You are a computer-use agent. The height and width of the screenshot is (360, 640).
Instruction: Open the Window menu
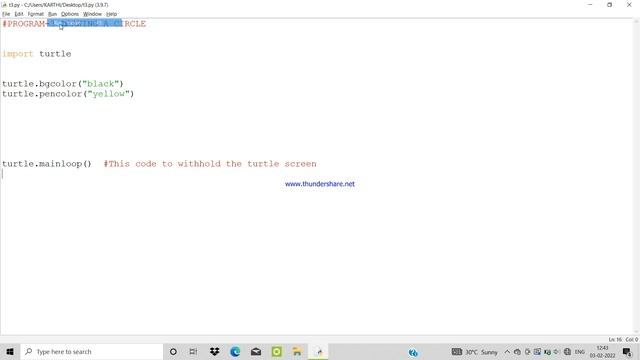pos(92,14)
